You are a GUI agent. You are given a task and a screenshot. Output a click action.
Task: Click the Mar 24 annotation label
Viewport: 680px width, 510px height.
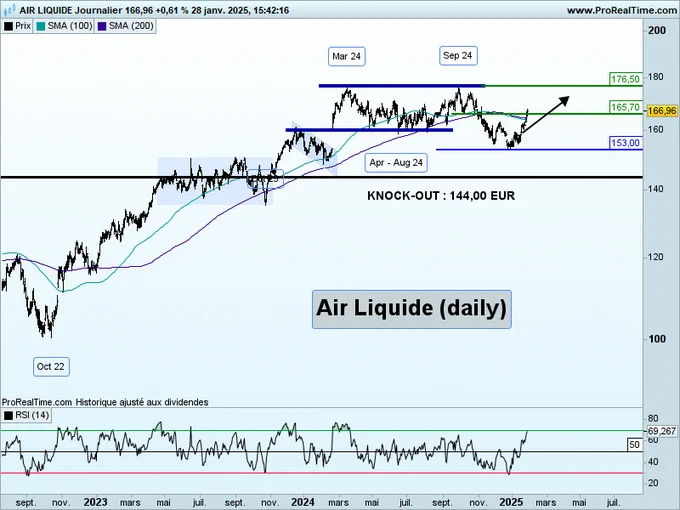click(347, 56)
